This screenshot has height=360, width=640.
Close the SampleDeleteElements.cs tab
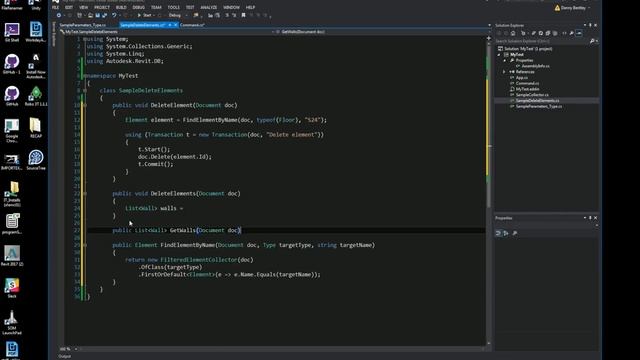[176, 25]
